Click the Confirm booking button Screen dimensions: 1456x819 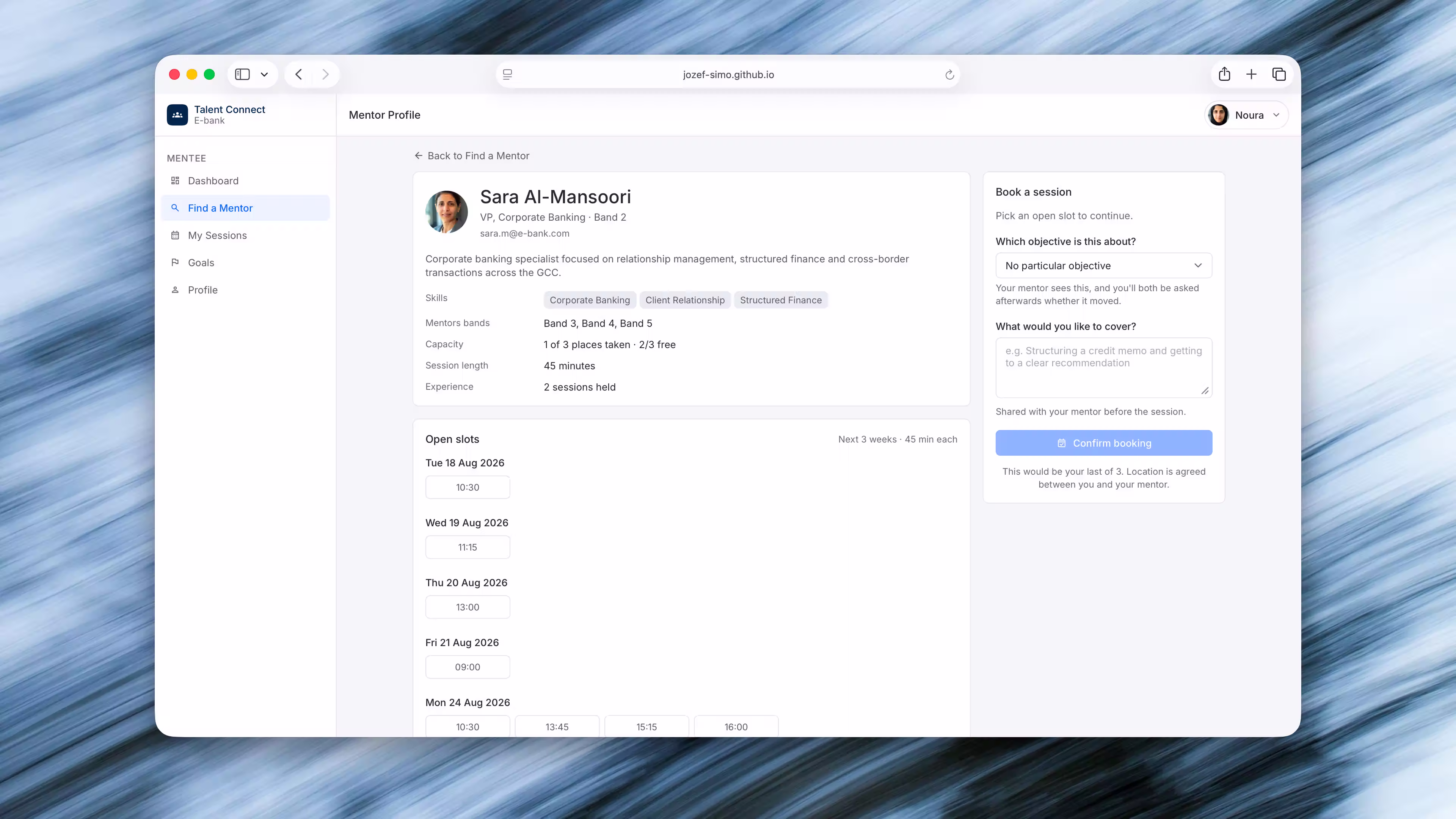pyautogui.click(x=1103, y=443)
